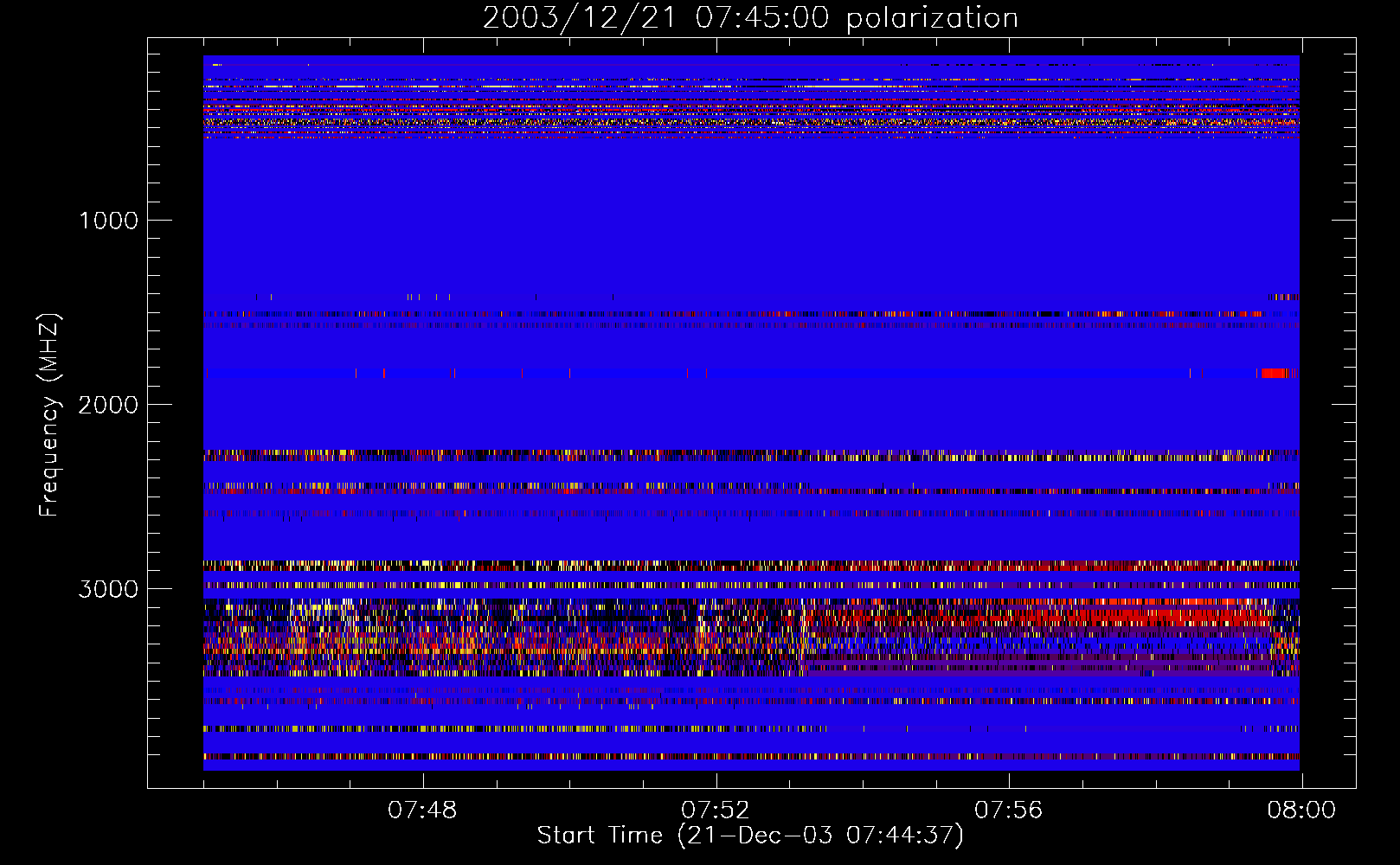Click the '08:00' time tick label
The width and height of the screenshot is (1400, 865).
pos(1301,811)
